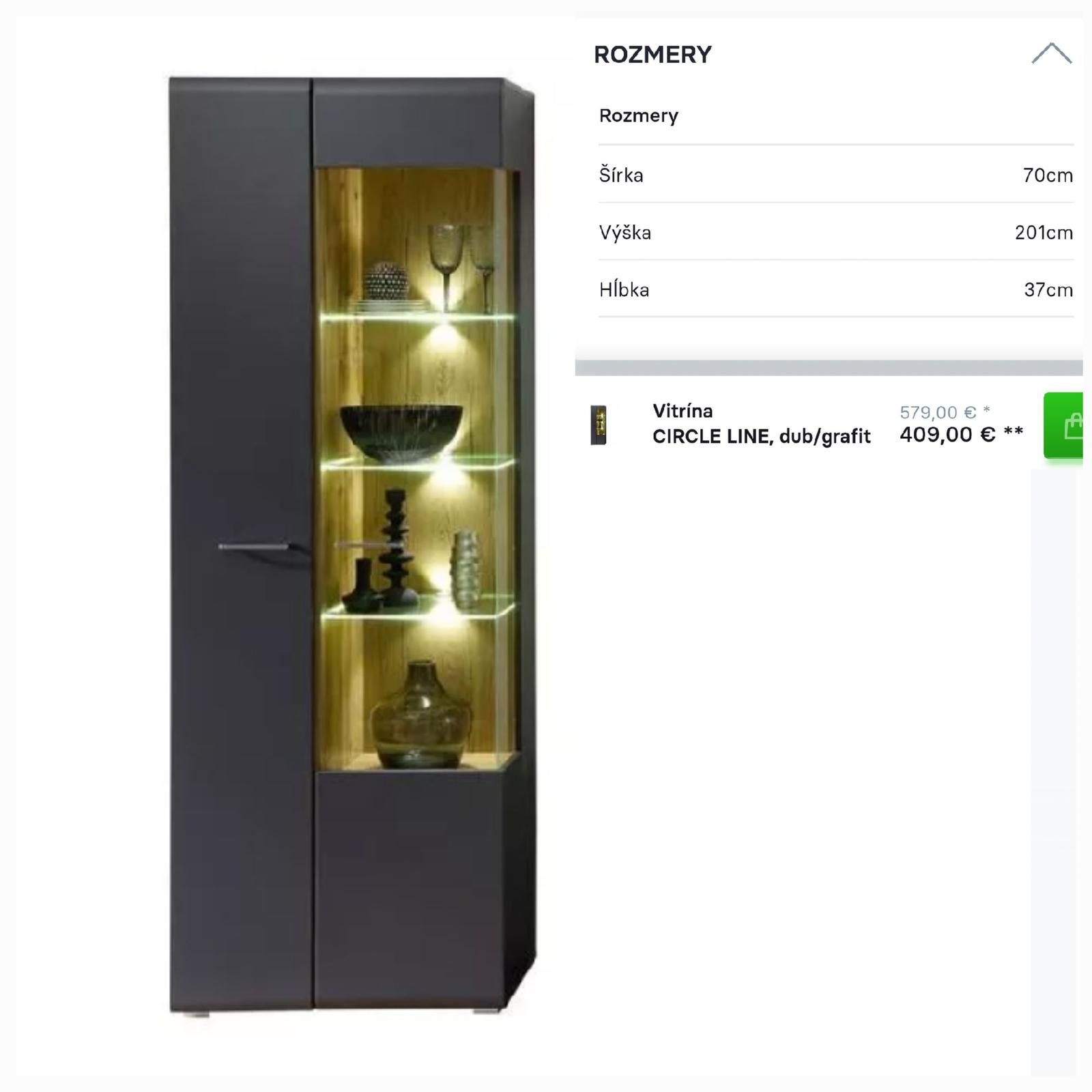Click the black bowl on glass shelf
The width and height of the screenshot is (1092, 1092).
401,433
